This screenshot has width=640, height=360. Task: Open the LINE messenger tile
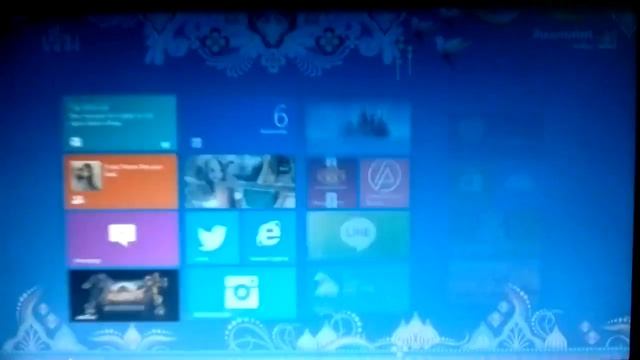358,235
